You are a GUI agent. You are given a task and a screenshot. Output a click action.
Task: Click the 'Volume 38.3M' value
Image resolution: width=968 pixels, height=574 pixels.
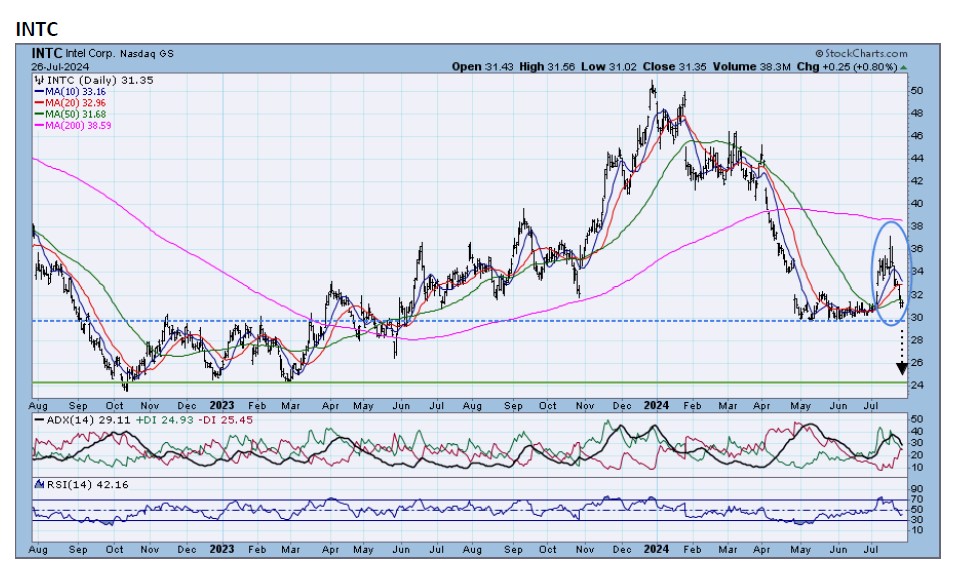[751, 67]
